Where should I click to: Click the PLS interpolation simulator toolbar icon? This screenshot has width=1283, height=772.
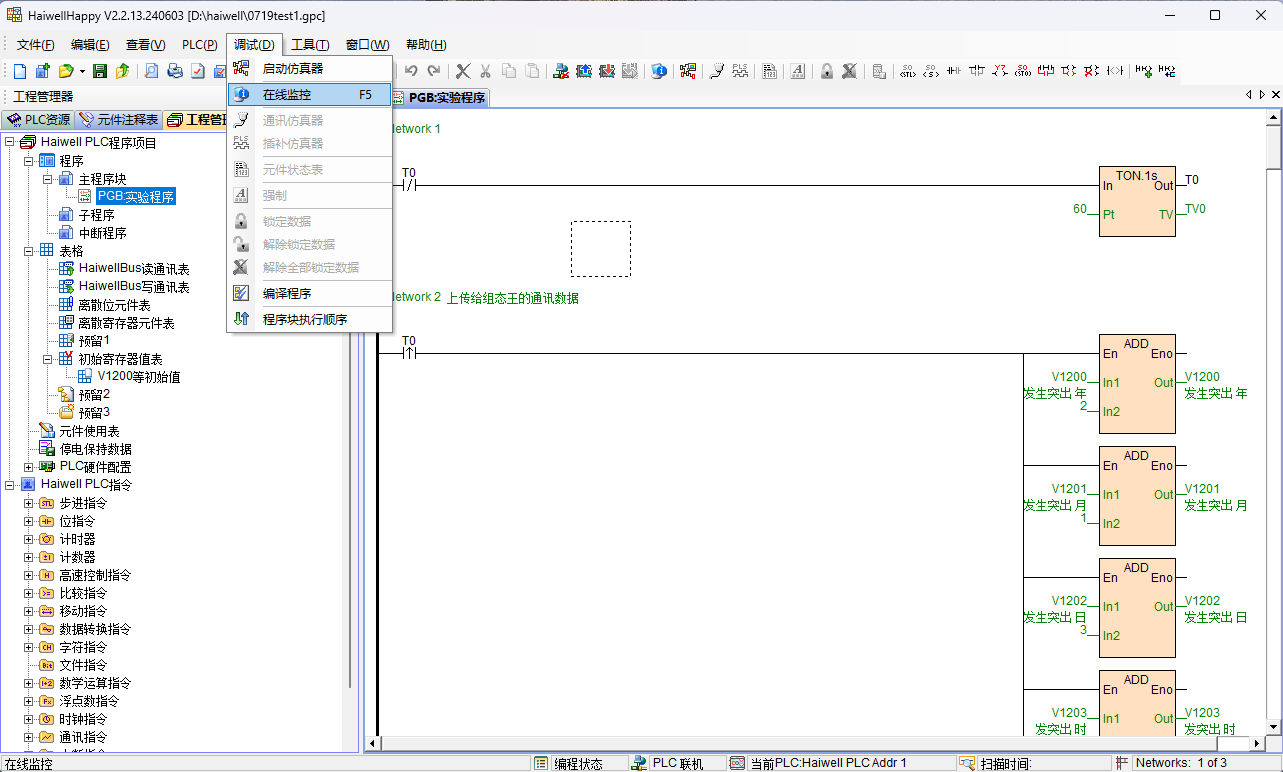tap(740, 71)
